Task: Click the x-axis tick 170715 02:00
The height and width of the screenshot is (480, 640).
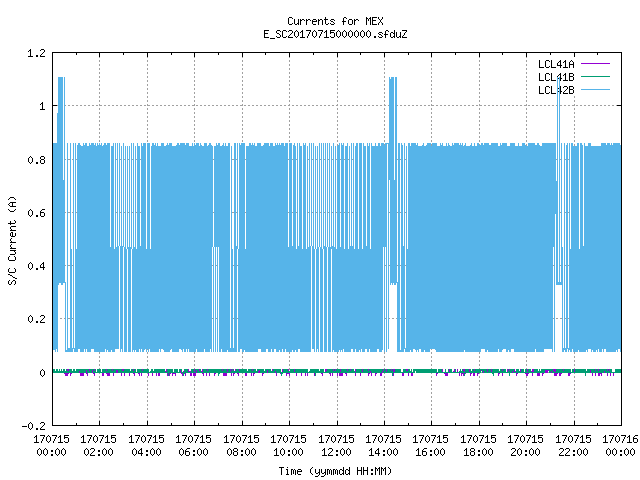Action: pyautogui.click(x=99, y=446)
